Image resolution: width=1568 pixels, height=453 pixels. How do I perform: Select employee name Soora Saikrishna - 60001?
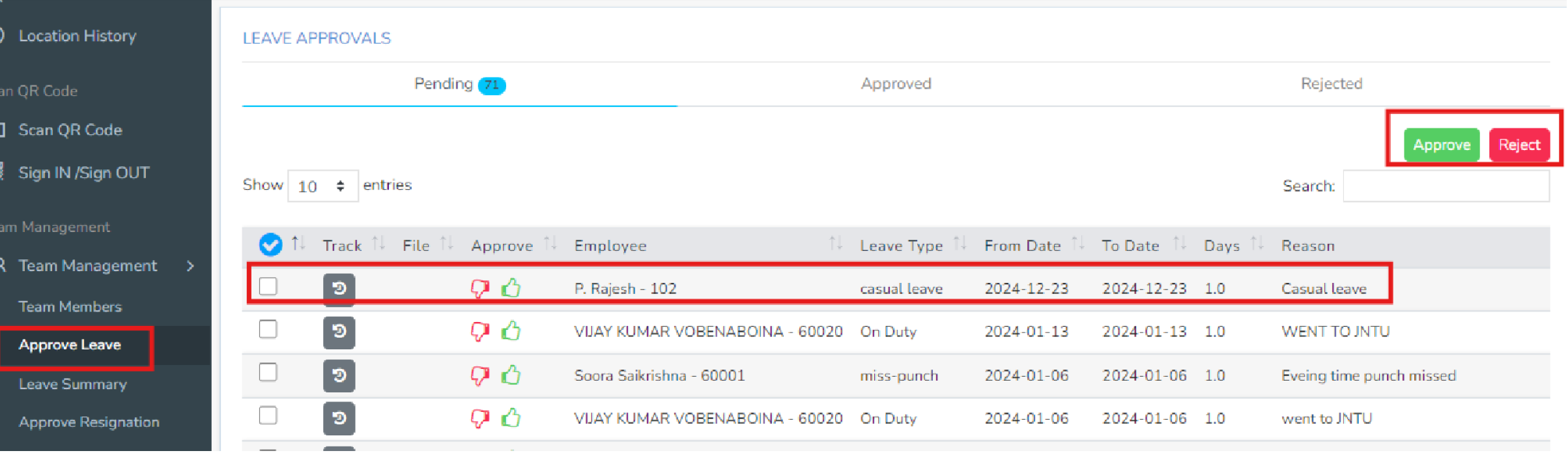(x=659, y=375)
